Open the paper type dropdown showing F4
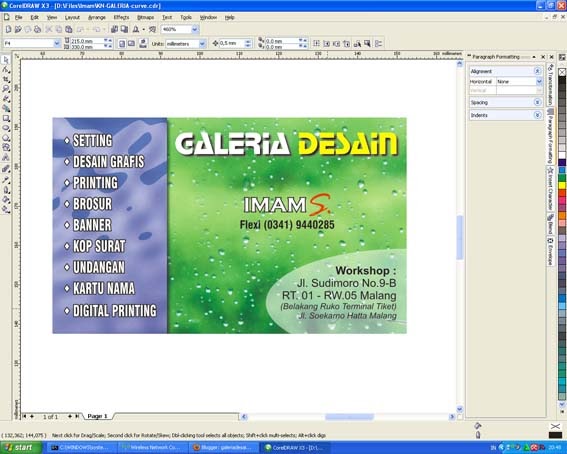The height and width of the screenshot is (454, 567). (57, 43)
